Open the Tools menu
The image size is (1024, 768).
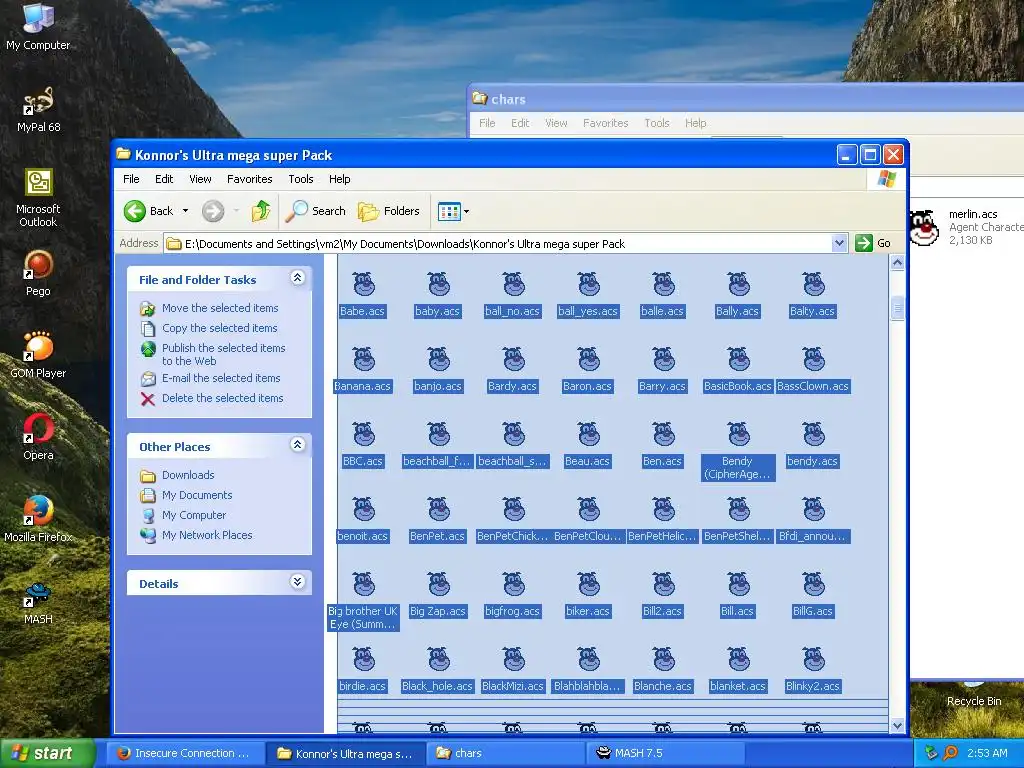[300, 179]
